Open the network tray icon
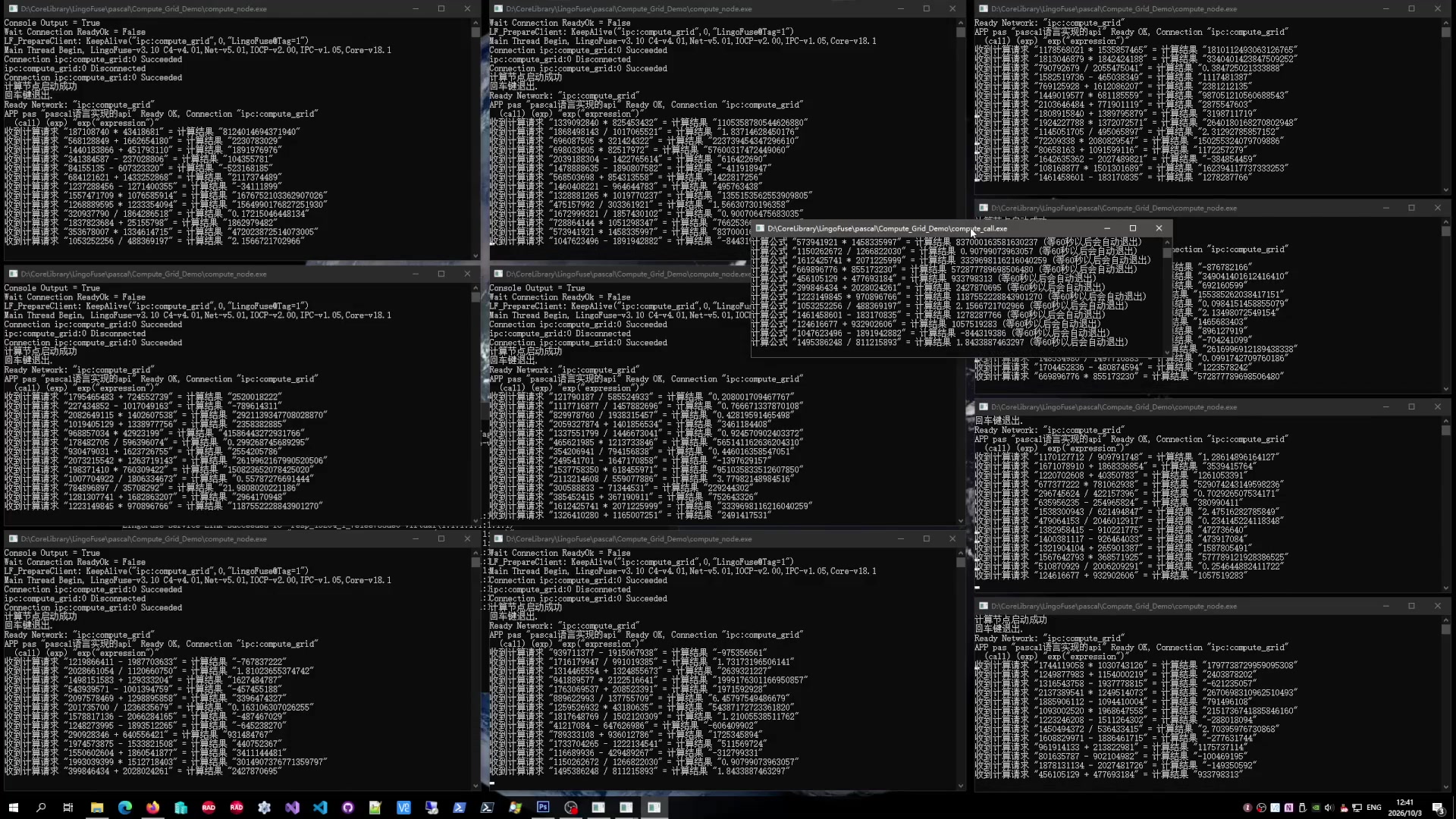Image resolution: width=1456 pixels, height=819 pixels. click(x=1357, y=808)
